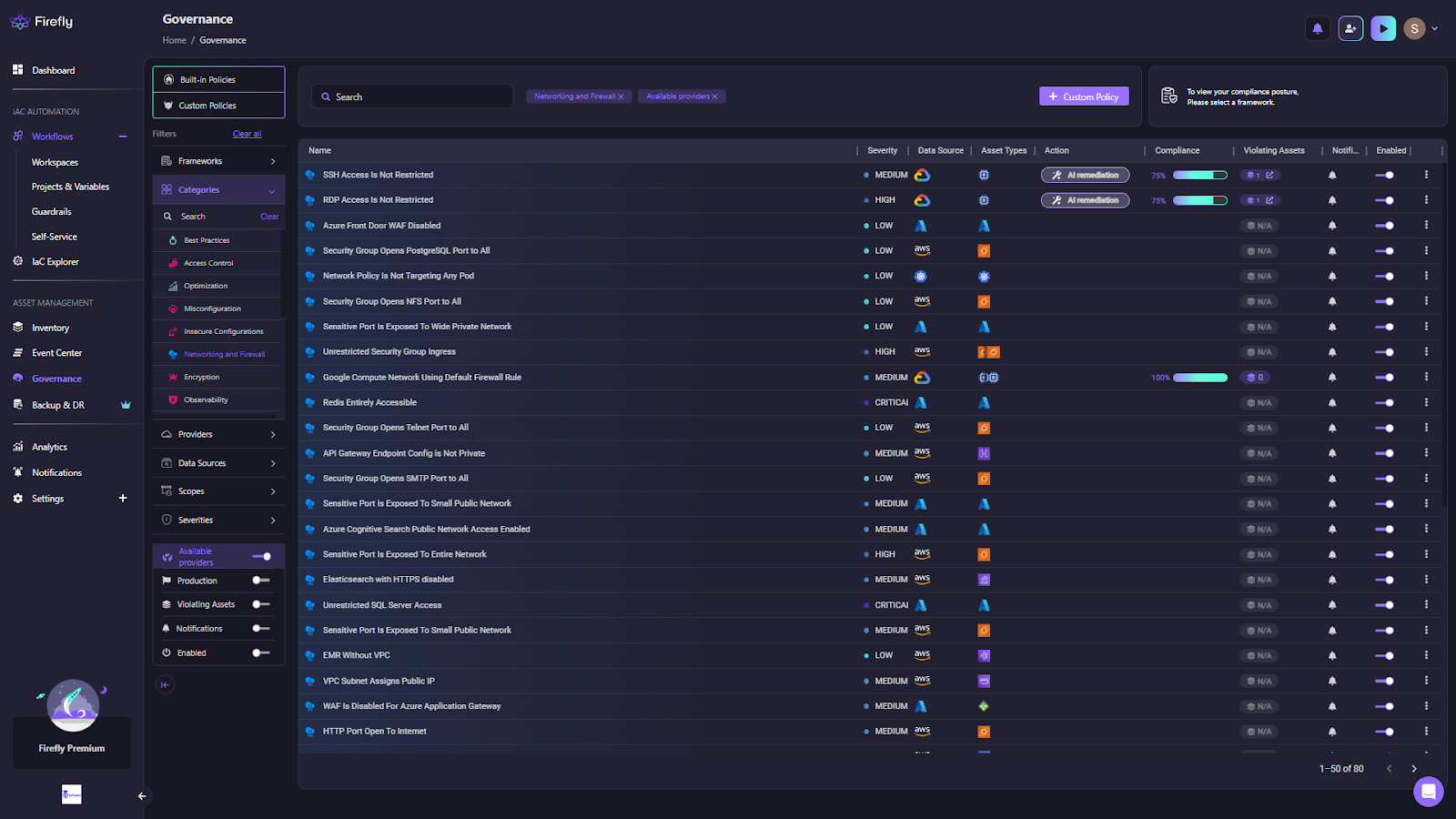This screenshot has width=1456, height=819.
Task: Click RDP Access compliance progress bar
Action: tap(1199, 200)
